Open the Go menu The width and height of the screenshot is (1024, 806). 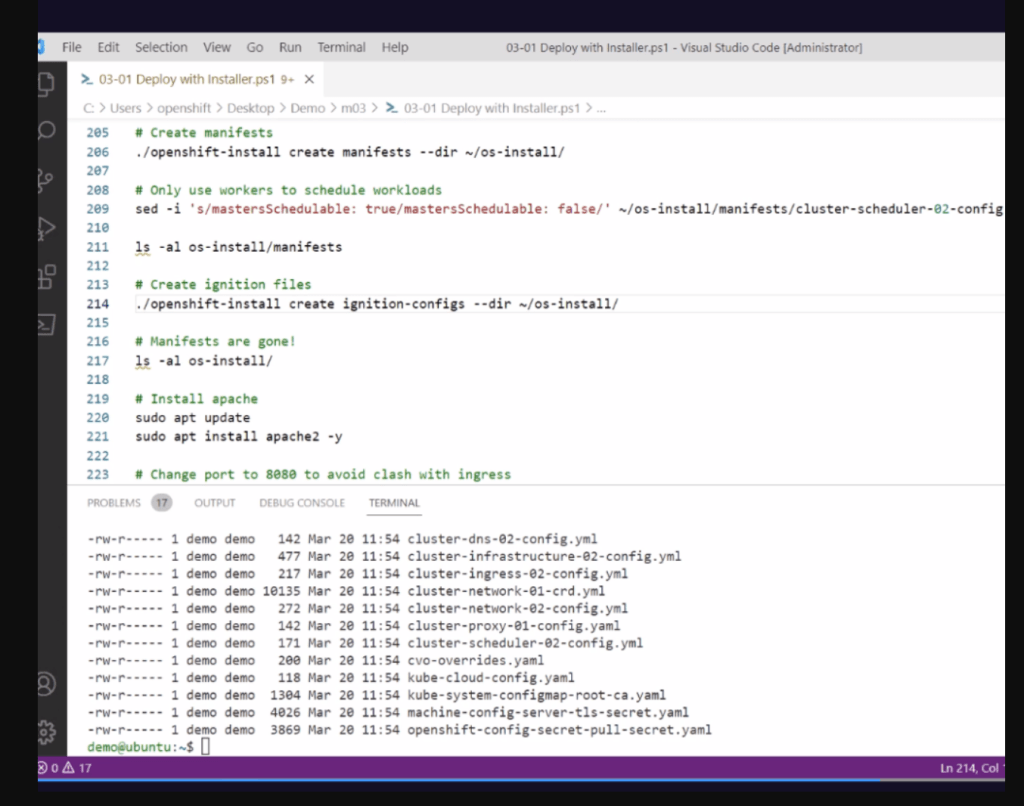click(x=255, y=47)
